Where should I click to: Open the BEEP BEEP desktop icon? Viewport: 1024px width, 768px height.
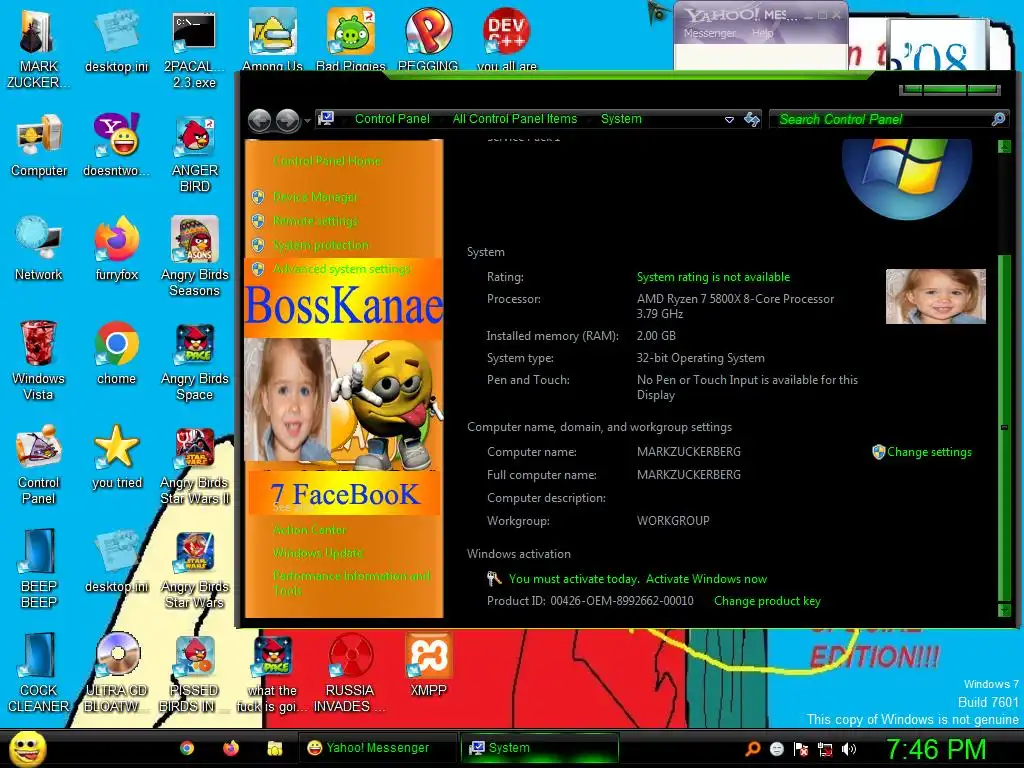[39, 569]
